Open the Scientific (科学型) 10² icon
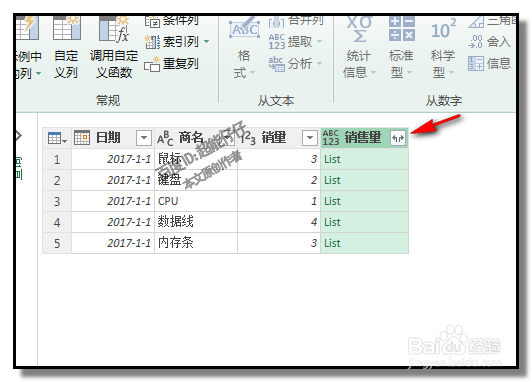Screen dimensions: 532x382 click(443, 28)
